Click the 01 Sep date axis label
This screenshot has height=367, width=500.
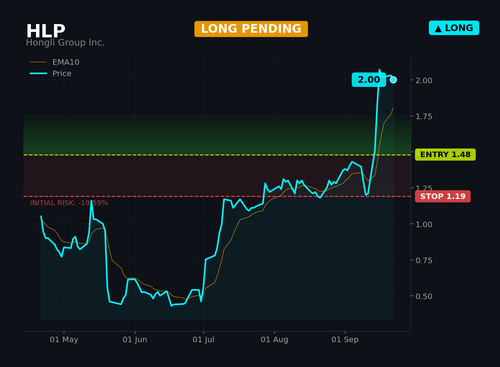click(x=345, y=340)
